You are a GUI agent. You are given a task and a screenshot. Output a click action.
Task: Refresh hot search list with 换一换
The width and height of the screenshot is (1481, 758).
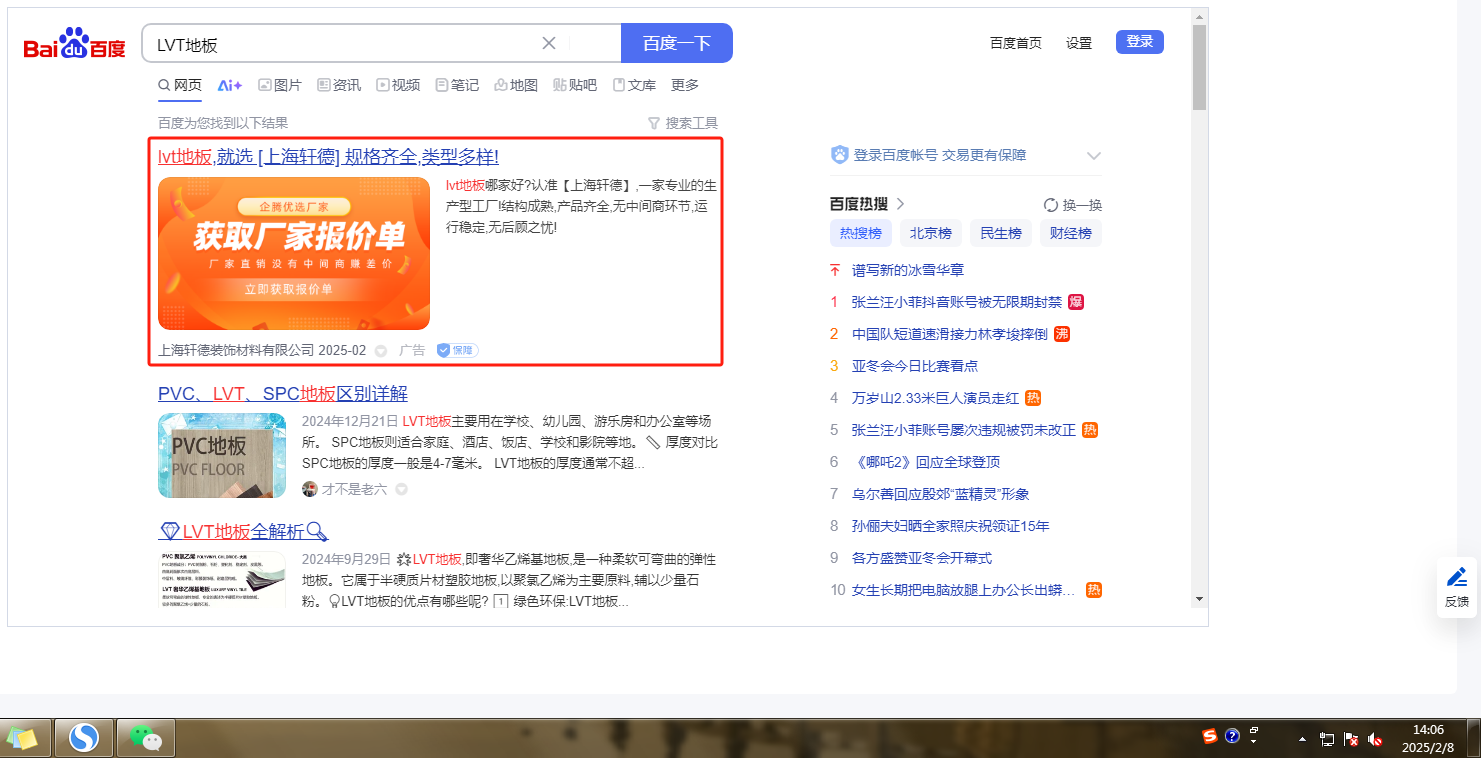1072,205
